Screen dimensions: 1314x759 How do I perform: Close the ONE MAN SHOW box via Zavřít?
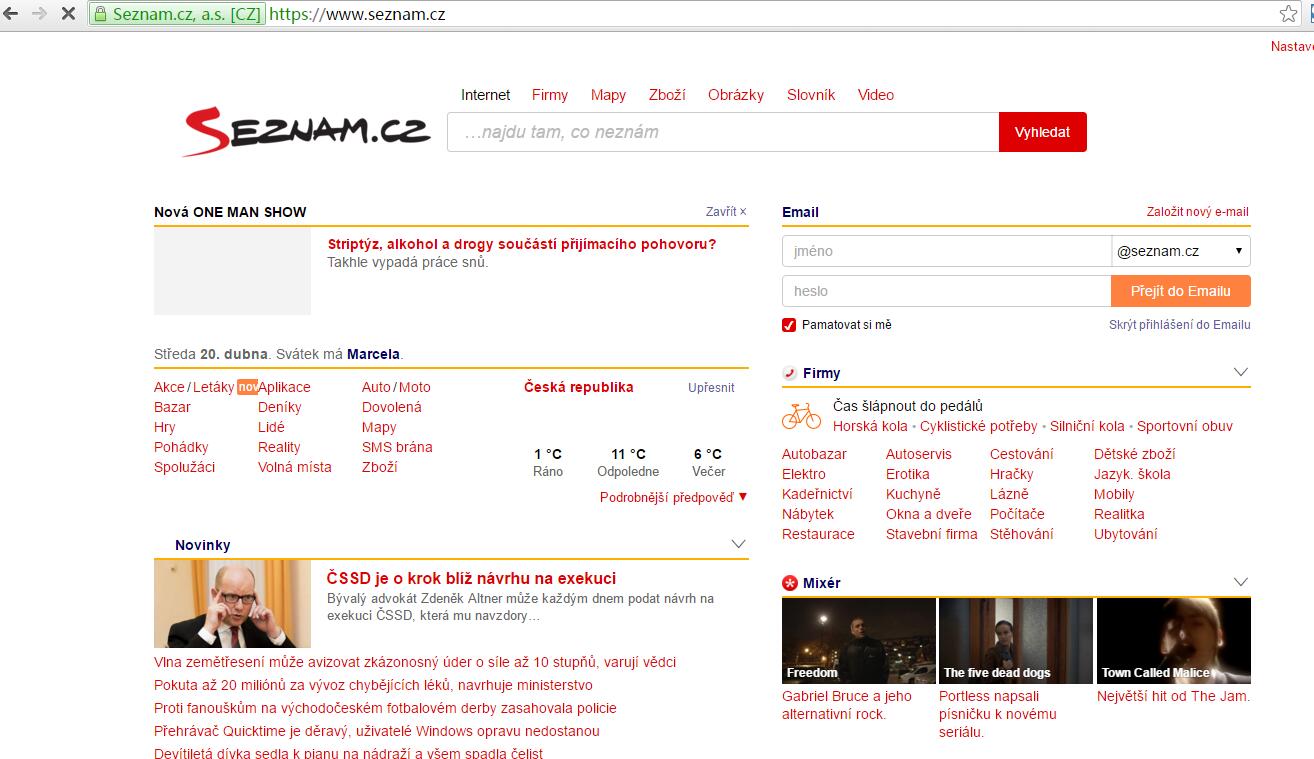[x=726, y=212]
